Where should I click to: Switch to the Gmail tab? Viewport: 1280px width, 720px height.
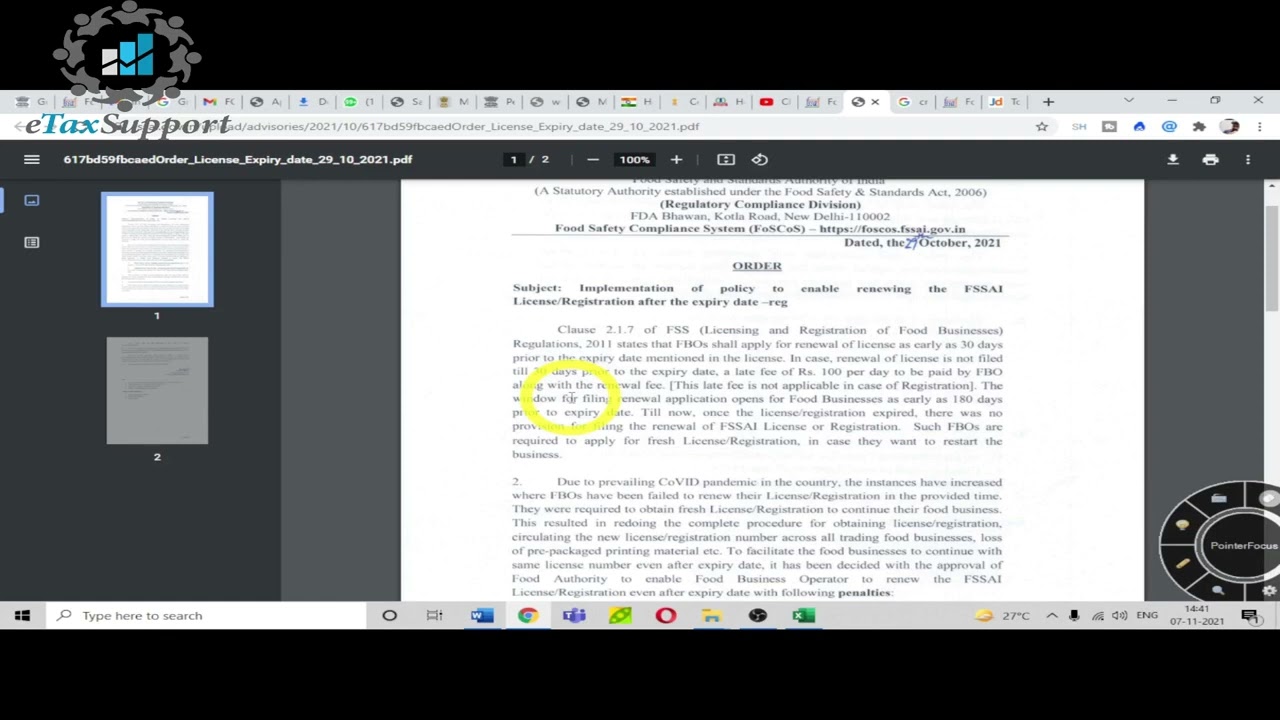[x=217, y=101]
